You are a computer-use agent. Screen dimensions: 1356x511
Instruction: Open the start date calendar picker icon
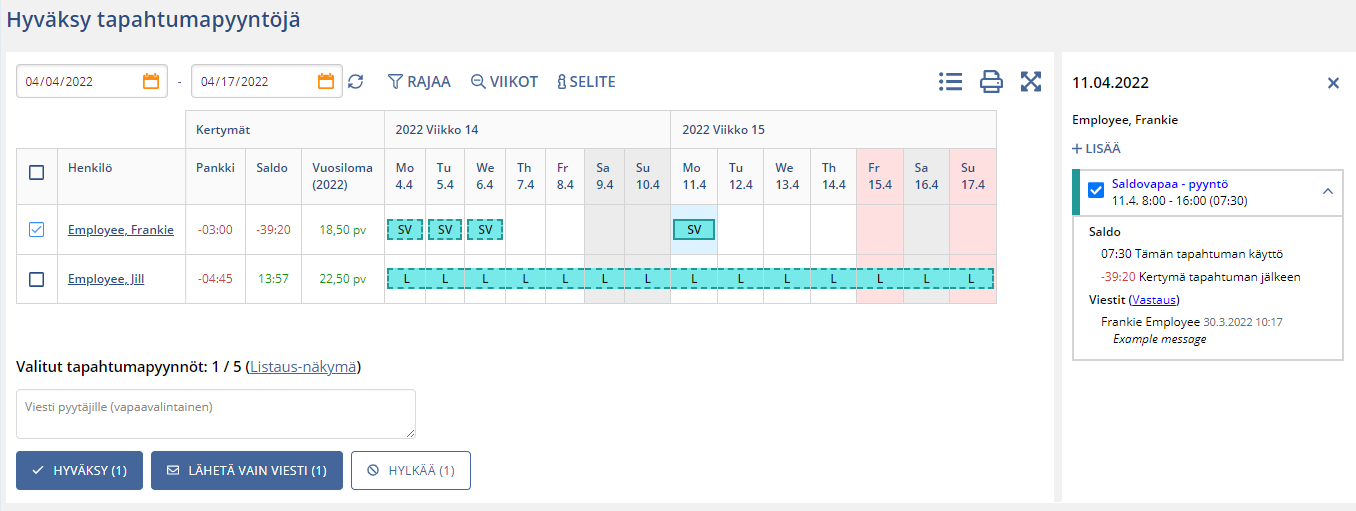coord(151,82)
